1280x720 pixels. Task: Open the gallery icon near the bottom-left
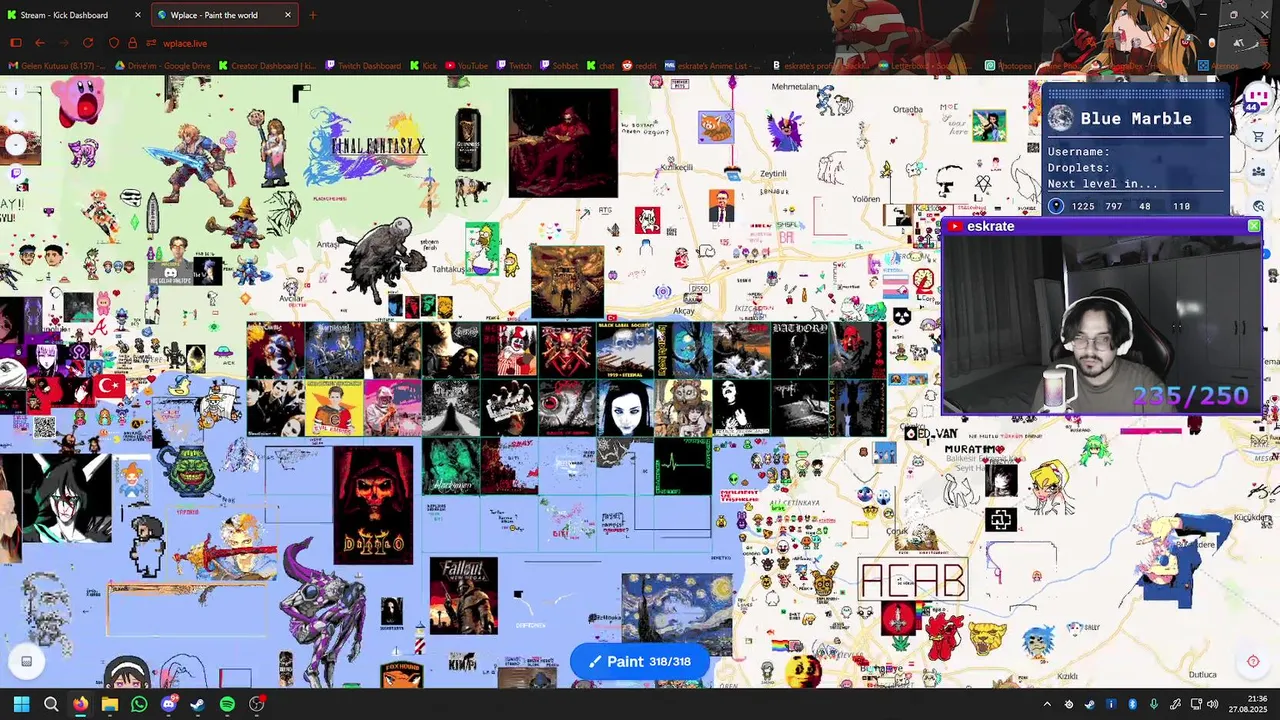pyautogui.click(x=27, y=661)
